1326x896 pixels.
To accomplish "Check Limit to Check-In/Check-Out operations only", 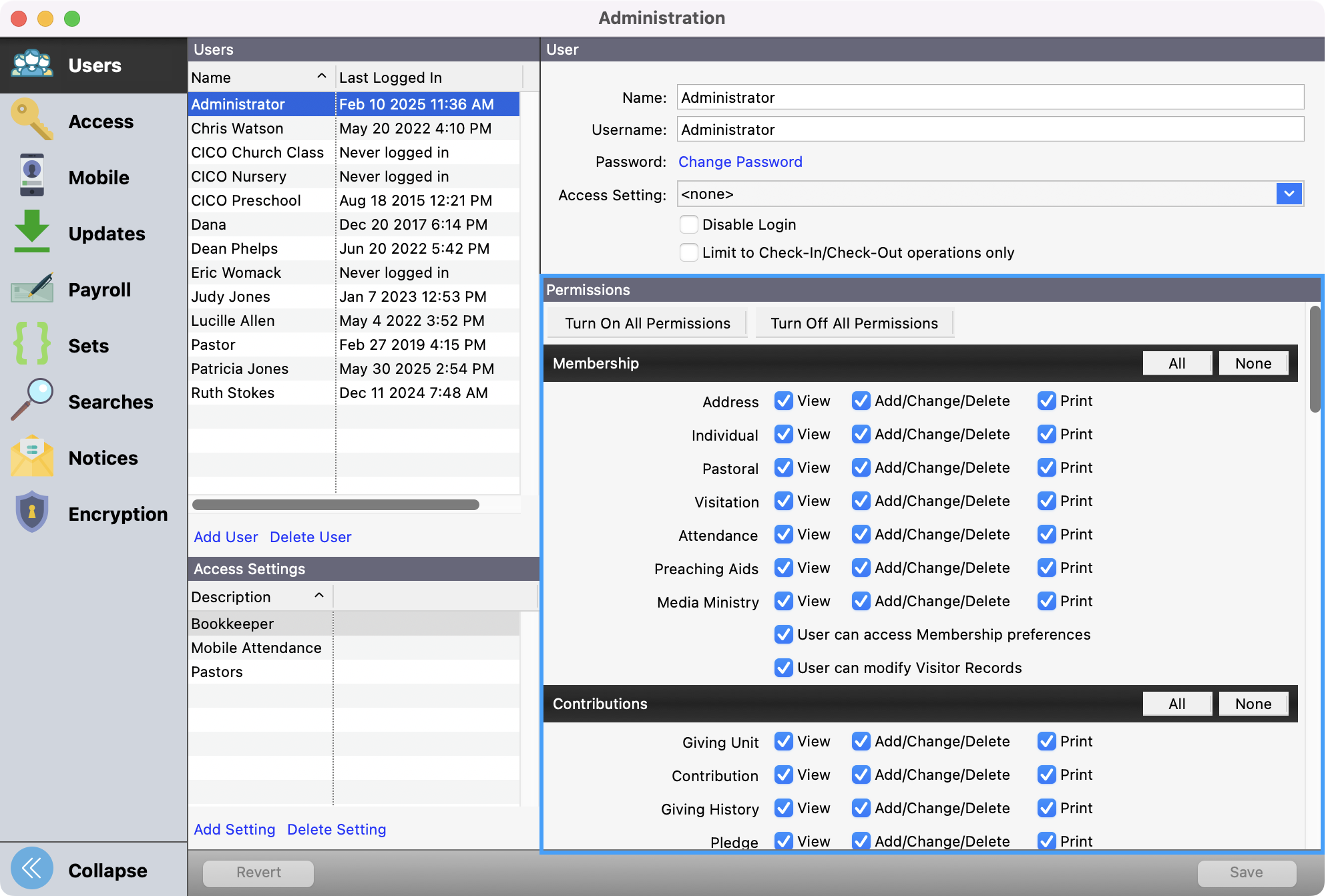I will [688, 252].
